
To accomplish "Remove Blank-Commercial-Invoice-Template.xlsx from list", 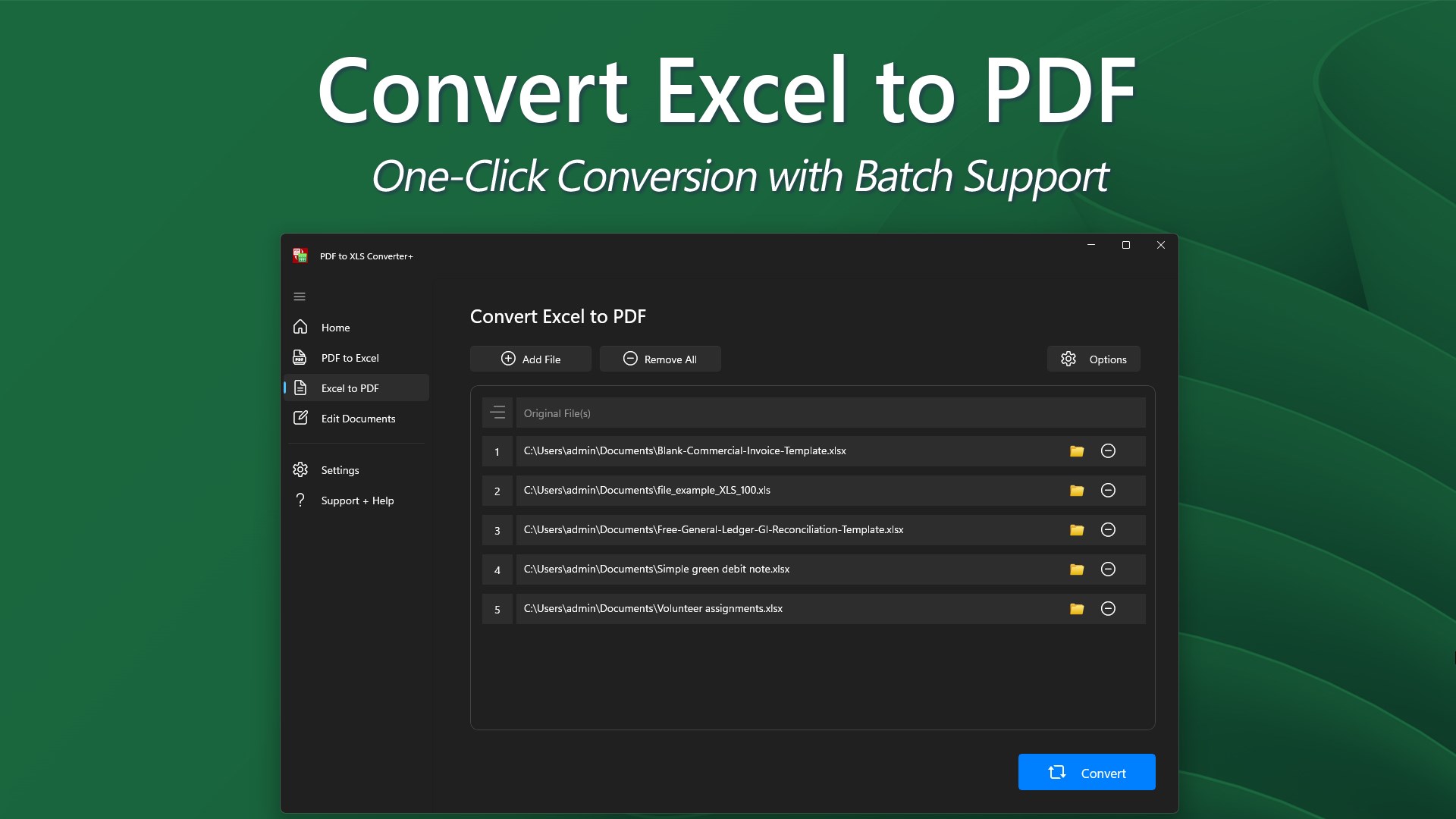I will coord(1108,451).
